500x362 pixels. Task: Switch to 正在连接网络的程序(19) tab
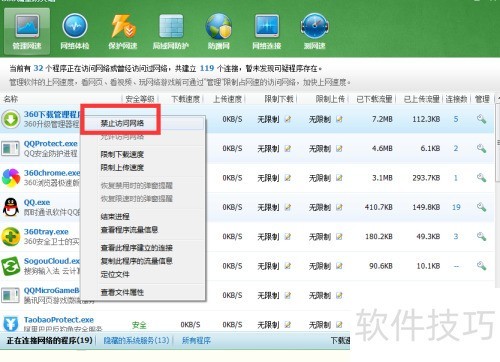[49, 340]
